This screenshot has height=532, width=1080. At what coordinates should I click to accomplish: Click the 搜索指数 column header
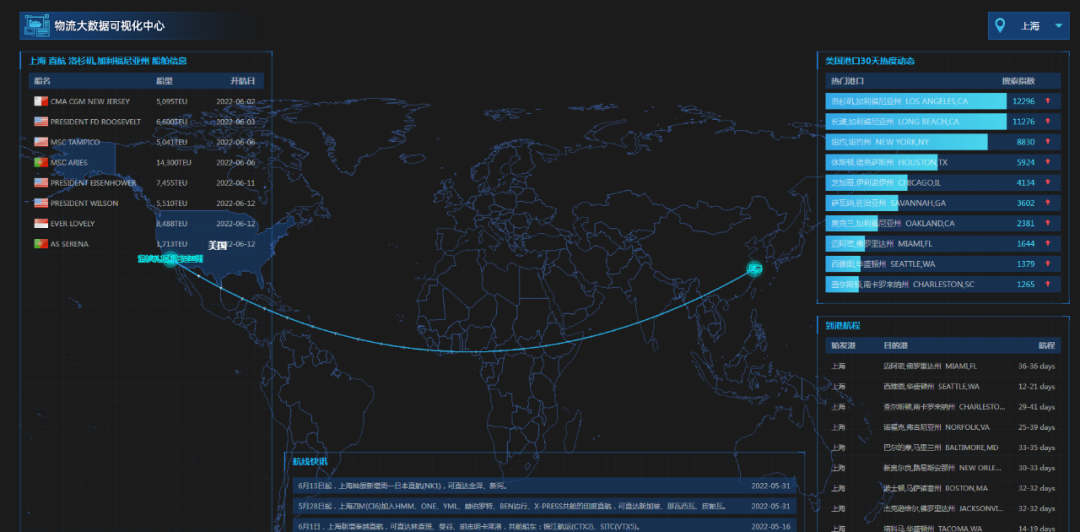1018,80
